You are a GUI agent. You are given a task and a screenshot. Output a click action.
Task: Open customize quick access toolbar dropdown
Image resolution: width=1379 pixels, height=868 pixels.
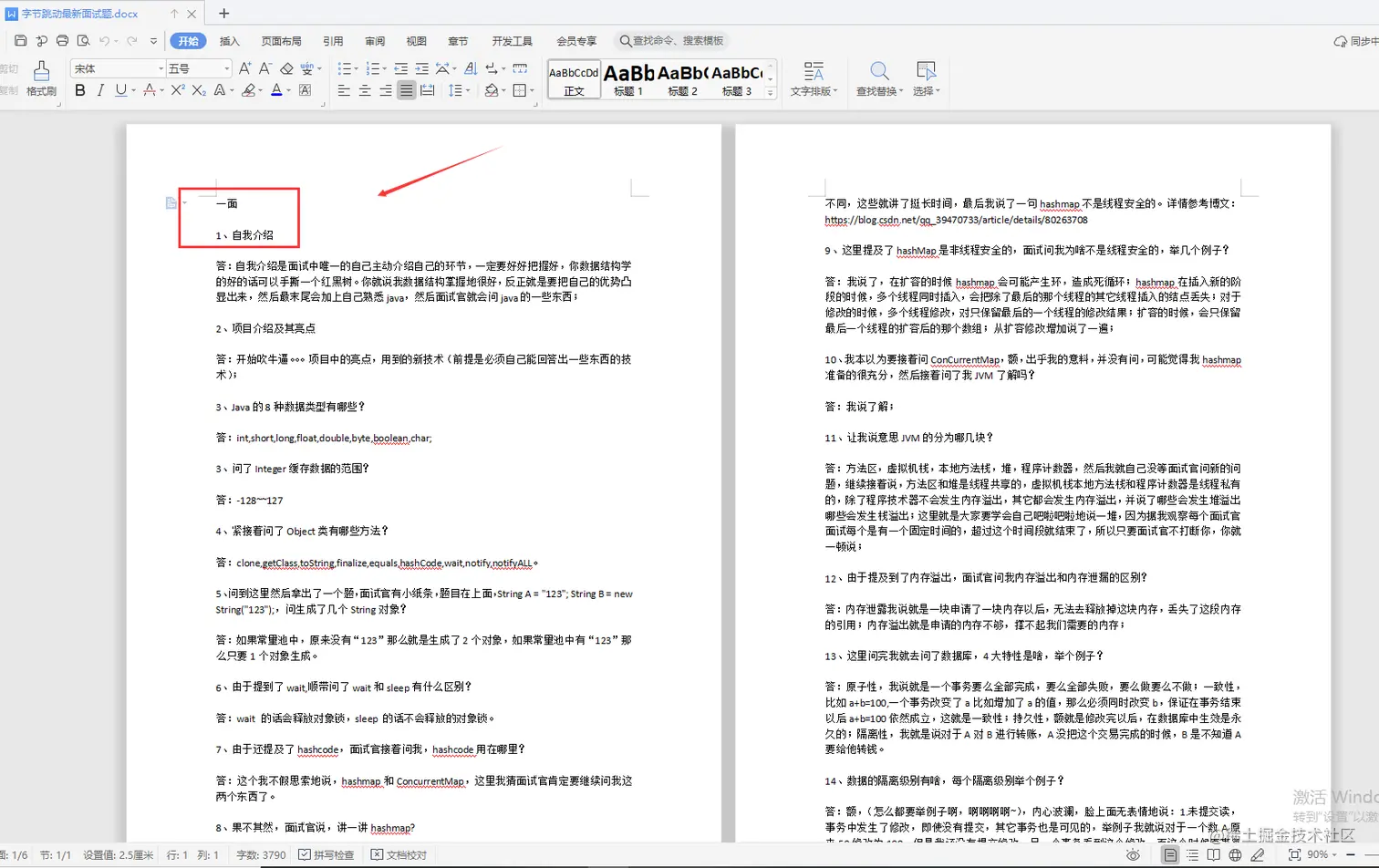[x=153, y=41]
